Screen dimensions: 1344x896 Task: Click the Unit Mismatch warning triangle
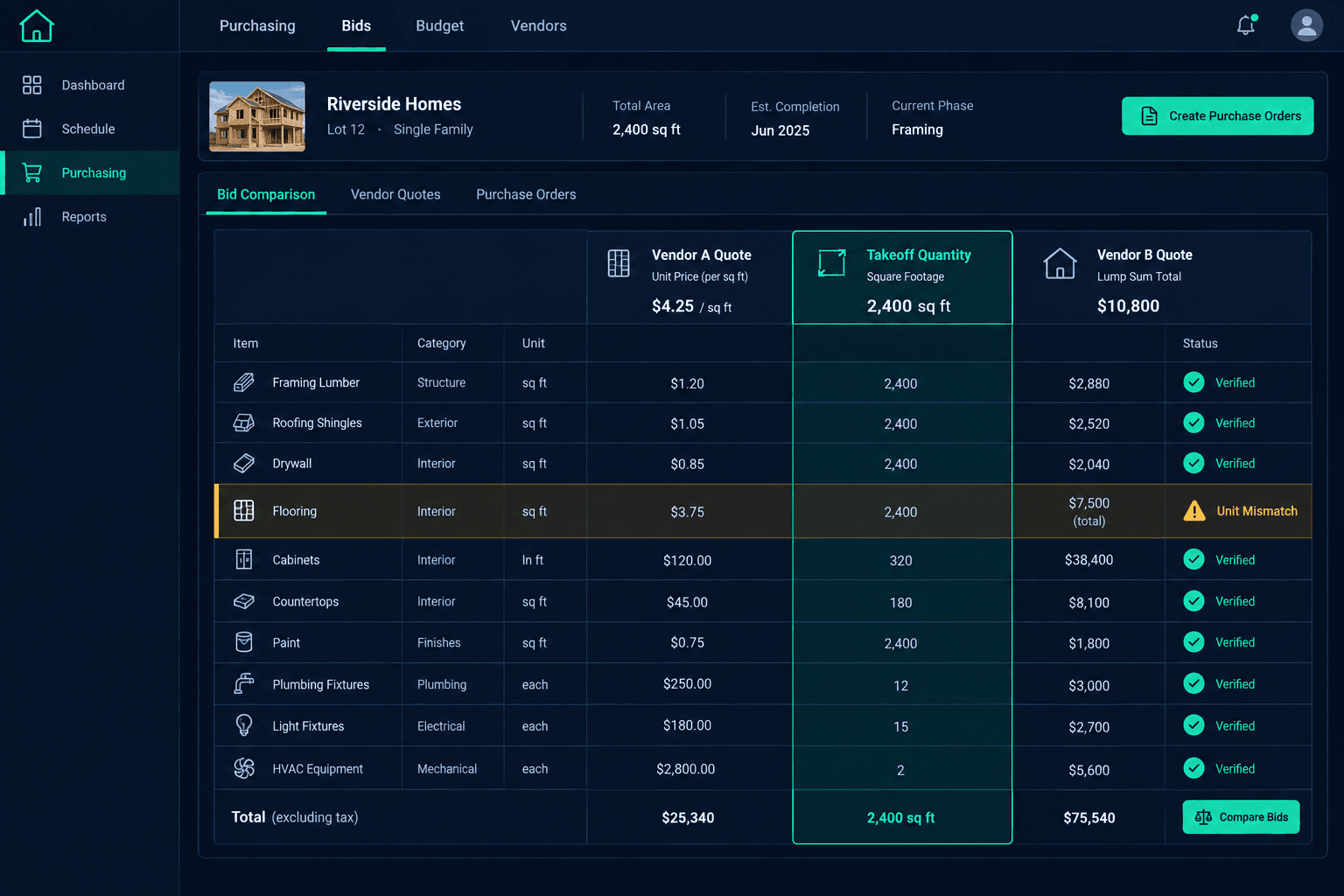click(1194, 511)
